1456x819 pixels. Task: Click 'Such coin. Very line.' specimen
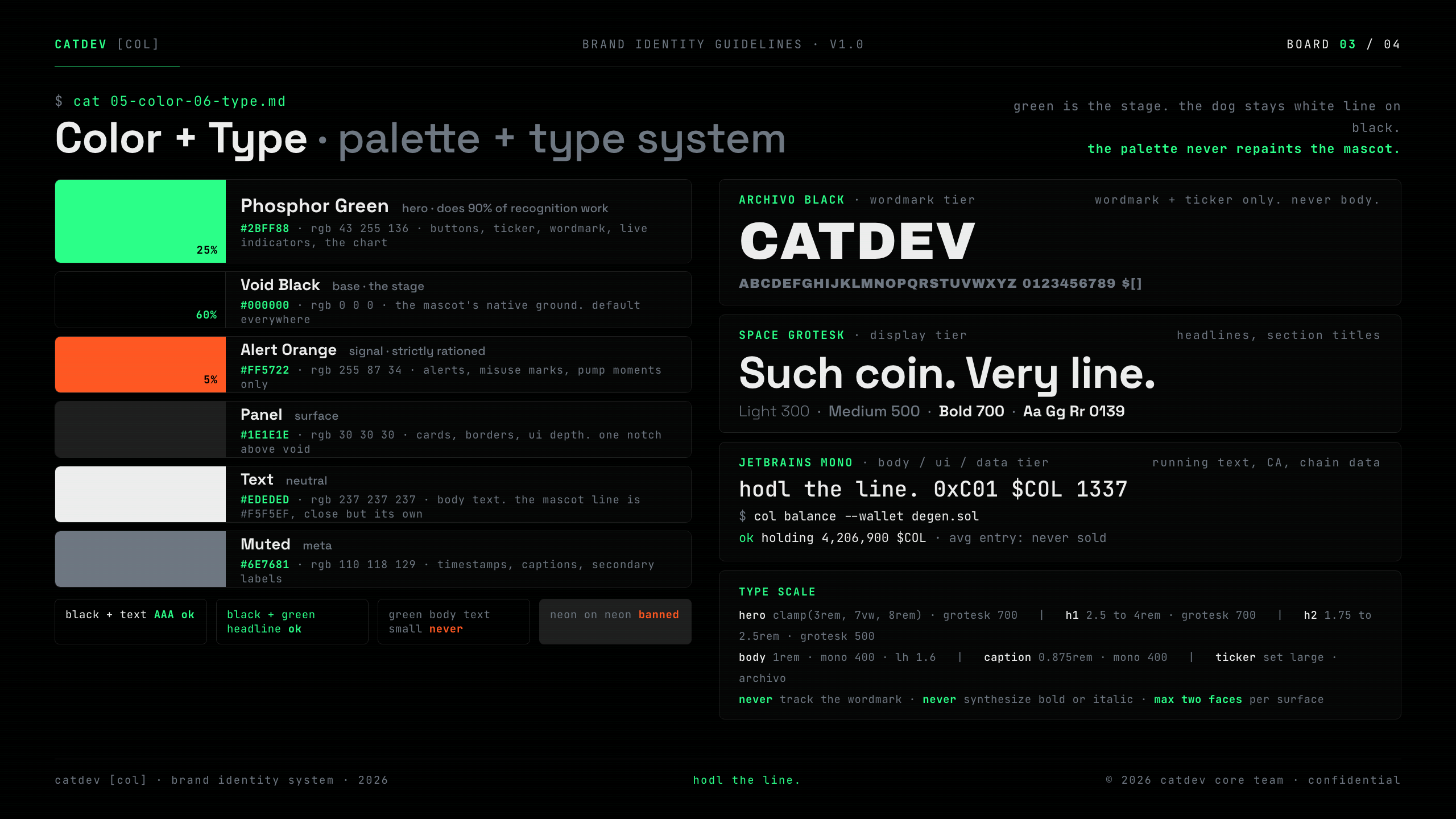point(947,374)
